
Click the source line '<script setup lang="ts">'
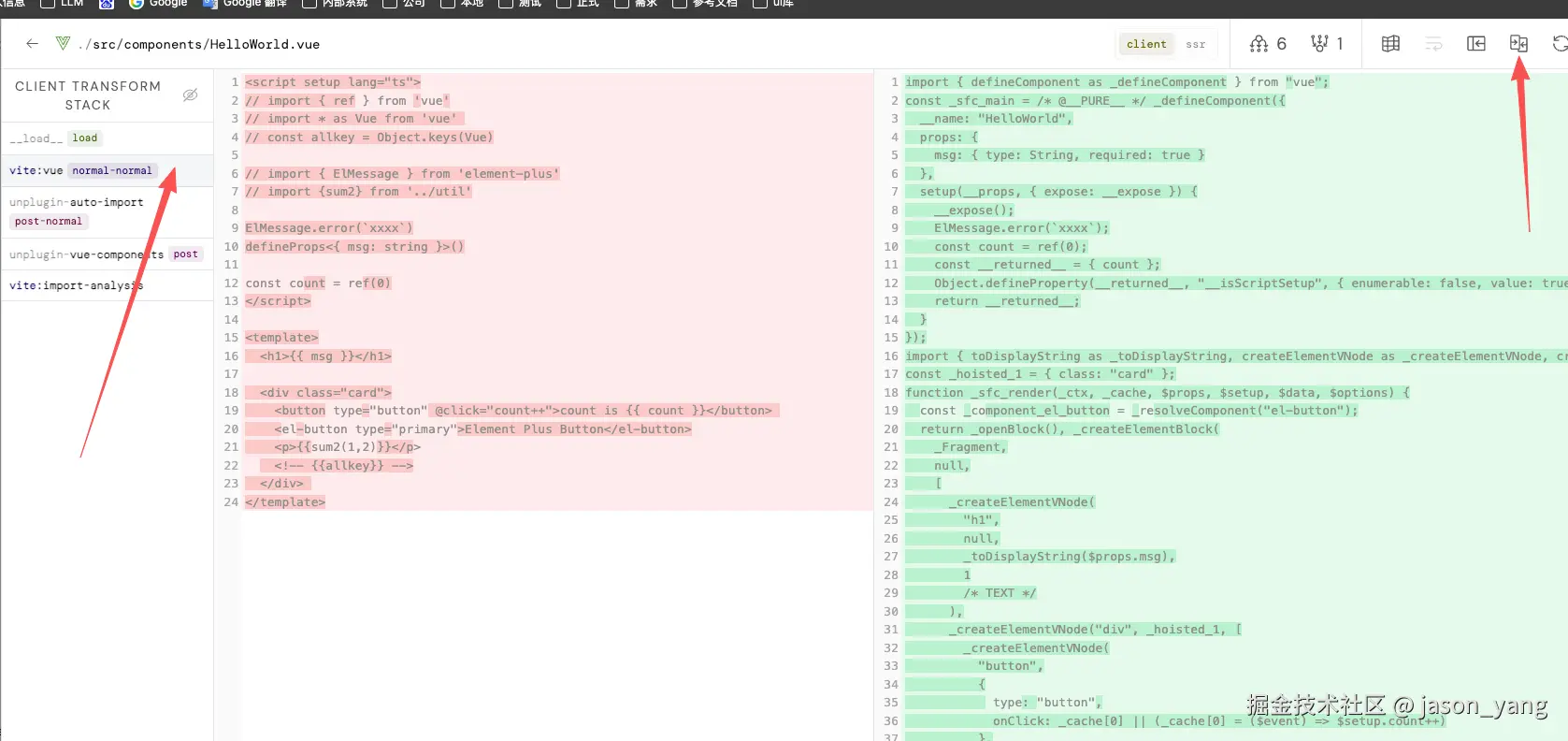click(333, 82)
